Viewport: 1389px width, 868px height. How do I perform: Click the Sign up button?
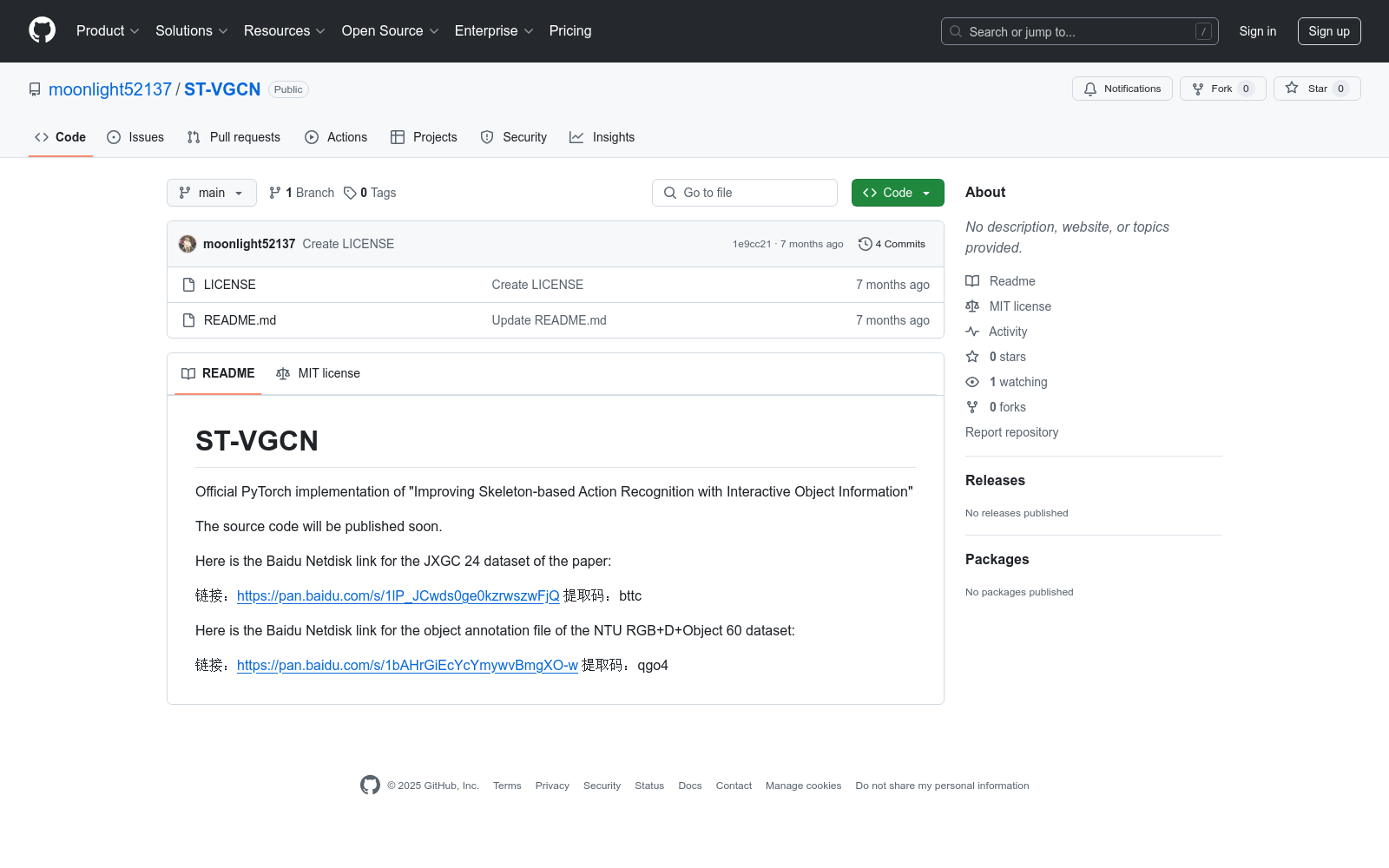pyautogui.click(x=1329, y=31)
